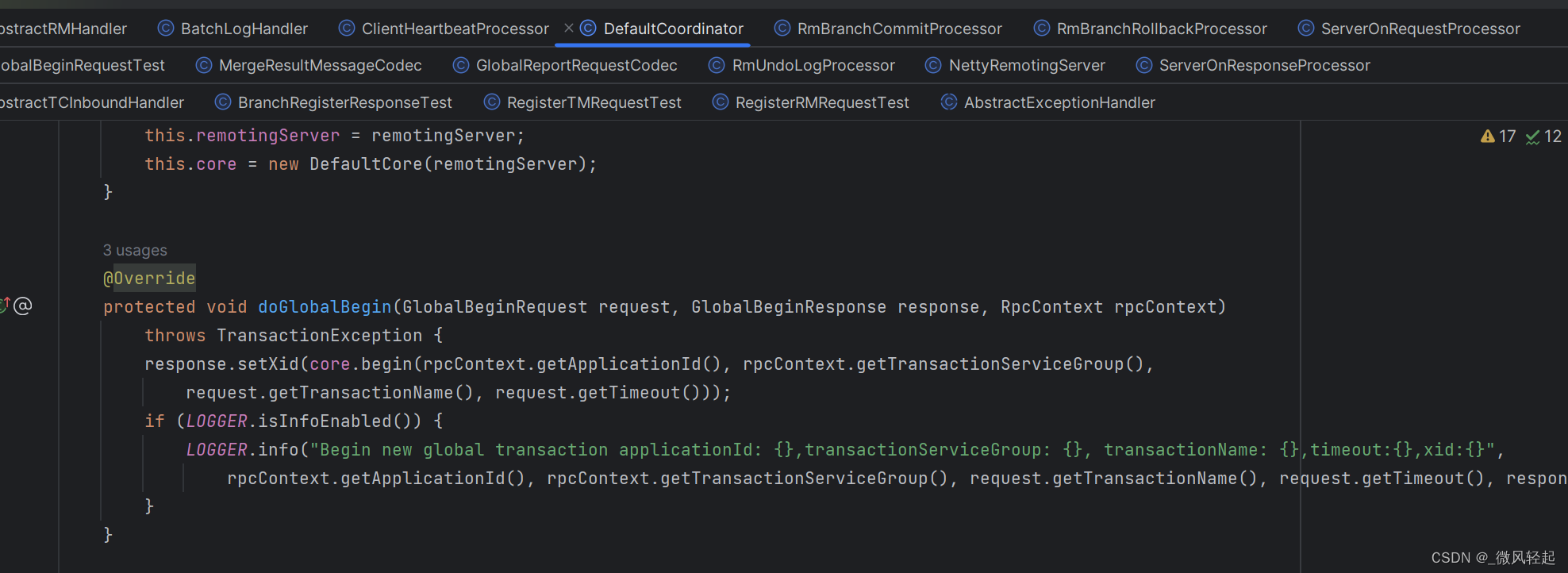Switch to BranchRegisterResponseTest tab

pyautogui.click(x=333, y=102)
